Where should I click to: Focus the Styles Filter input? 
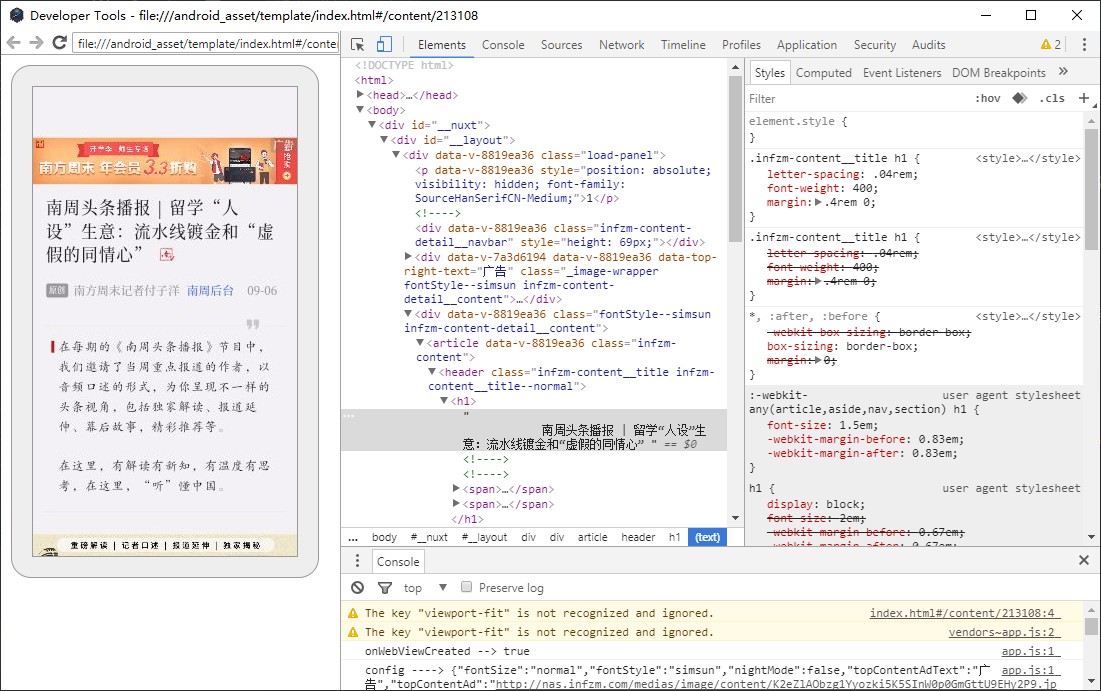(x=857, y=98)
